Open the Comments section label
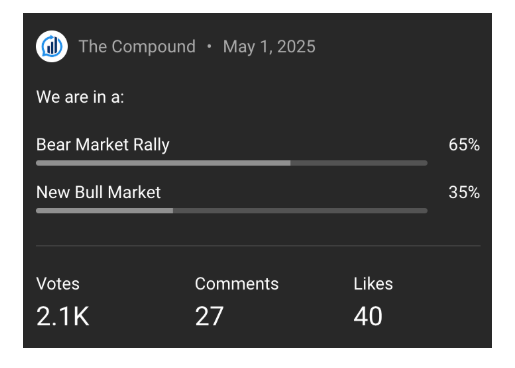Screen dimensions: 515x368 [237, 284]
